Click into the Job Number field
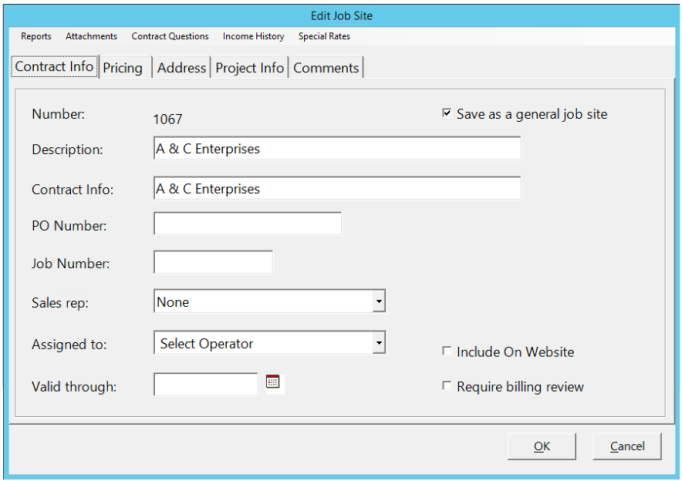The image size is (682, 481). [213, 262]
